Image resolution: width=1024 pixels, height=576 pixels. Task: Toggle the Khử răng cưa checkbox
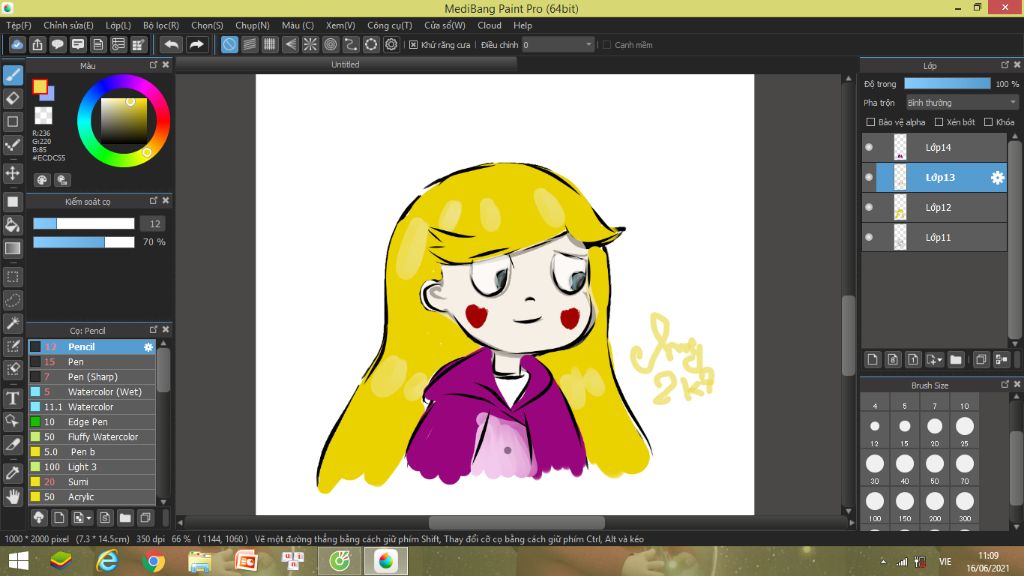point(413,45)
